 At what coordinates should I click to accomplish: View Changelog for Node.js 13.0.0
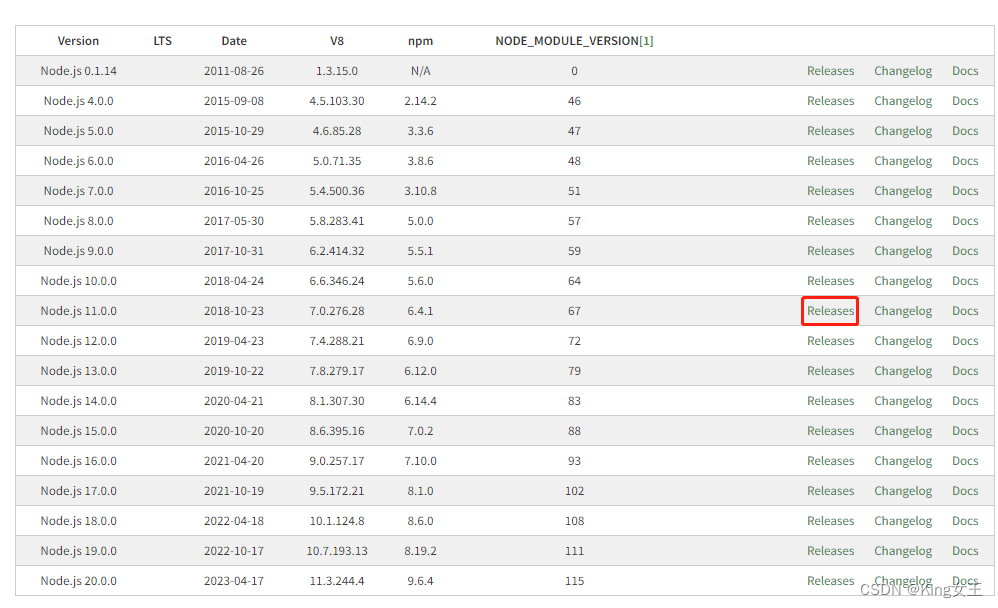[x=903, y=371]
